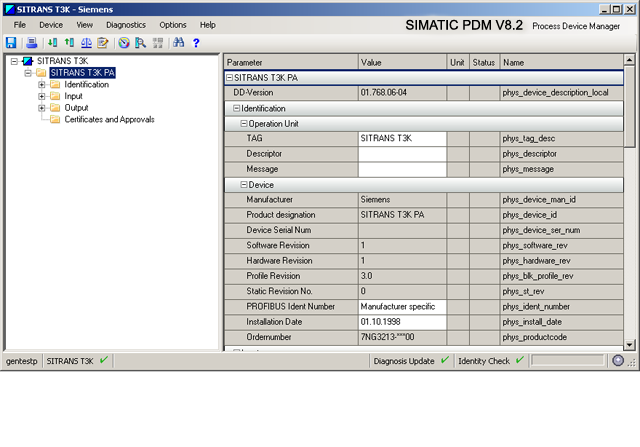Click the parameter table vertical scrollbar

click(629, 200)
